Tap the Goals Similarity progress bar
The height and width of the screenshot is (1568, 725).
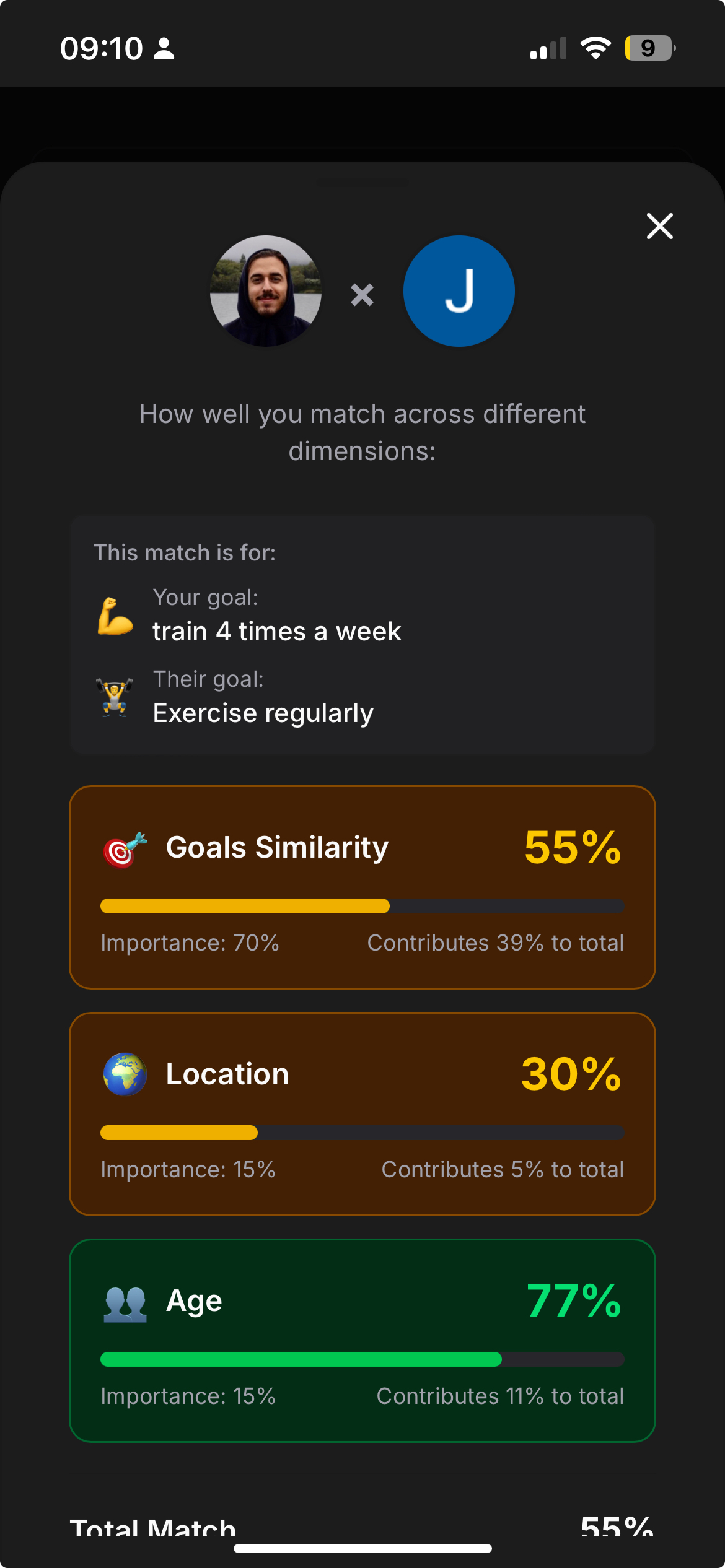pyautogui.click(x=362, y=906)
